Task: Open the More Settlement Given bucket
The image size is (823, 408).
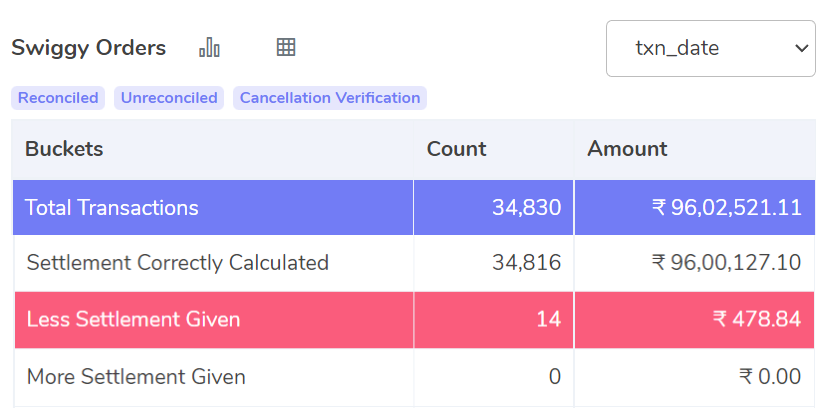Action: [136, 377]
